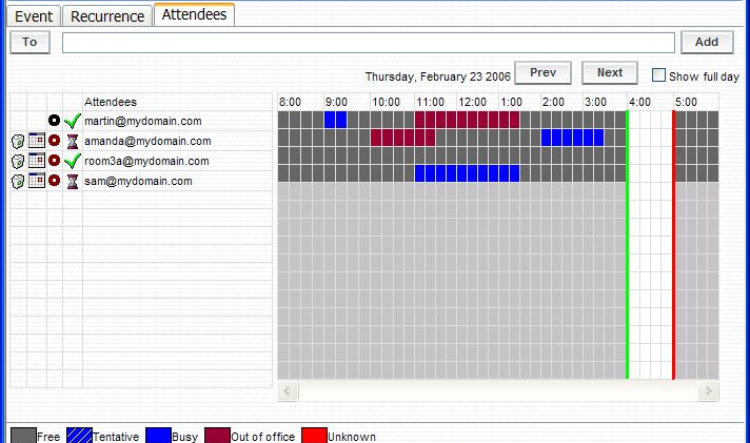The width and height of the screenshot is (750, 443).
Task: Click the red meeting end marker line
Action: tap(674, 244)
